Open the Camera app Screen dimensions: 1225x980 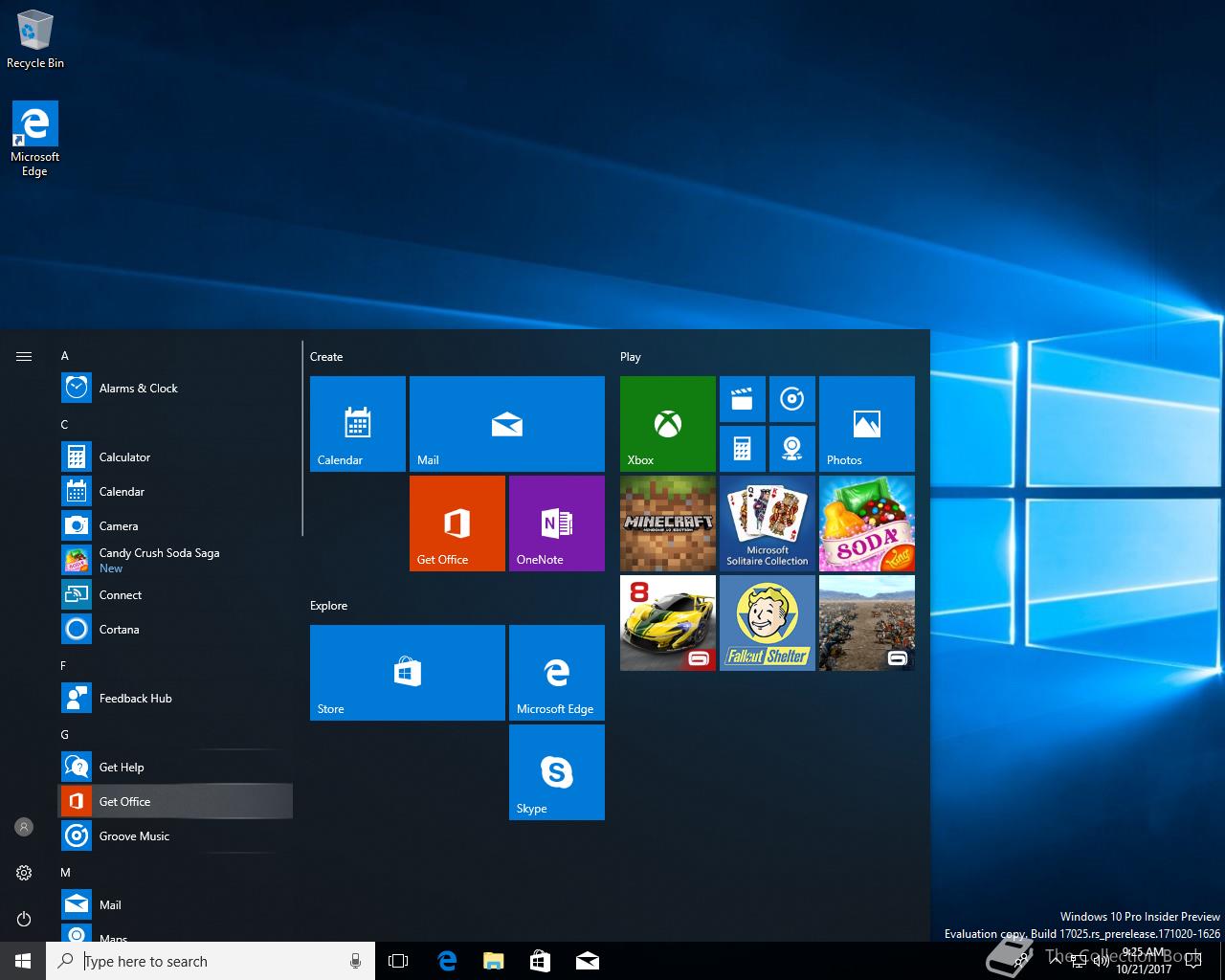tap(175, 526)
